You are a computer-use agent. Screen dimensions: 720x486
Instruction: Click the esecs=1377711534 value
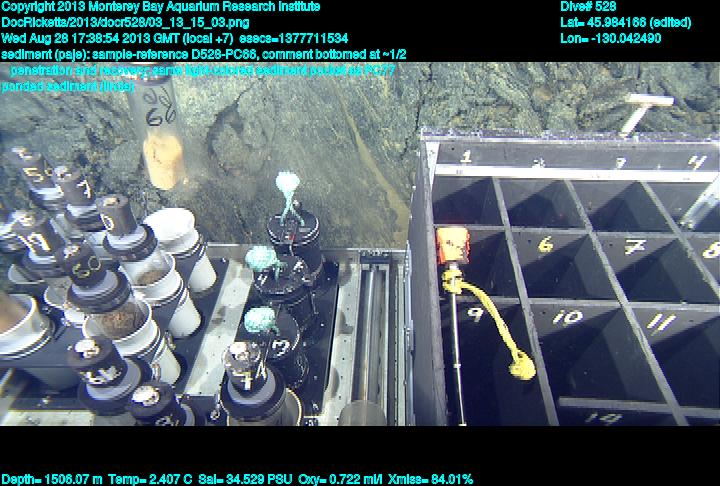coord(294,38)
